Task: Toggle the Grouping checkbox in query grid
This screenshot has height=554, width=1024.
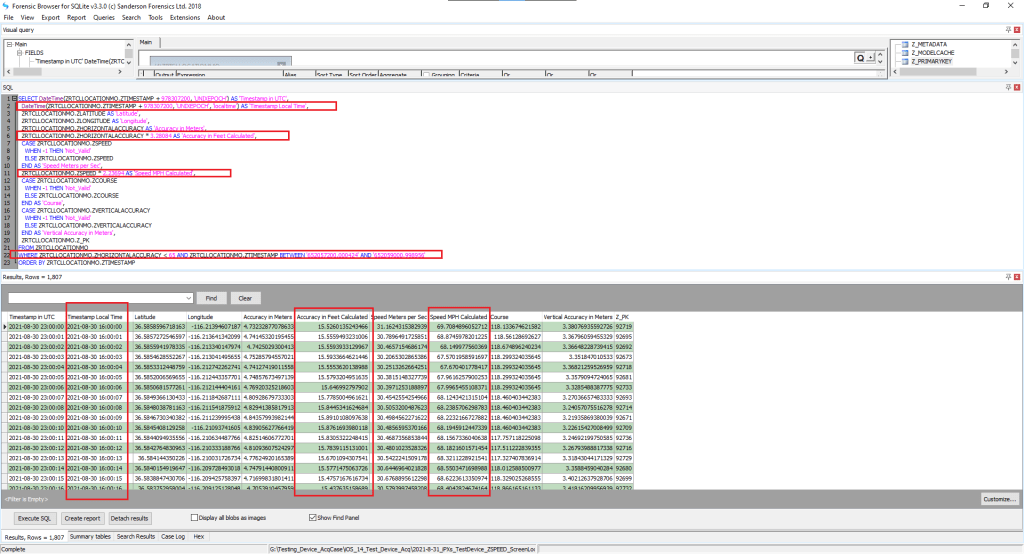Action: tap(427, 74)
